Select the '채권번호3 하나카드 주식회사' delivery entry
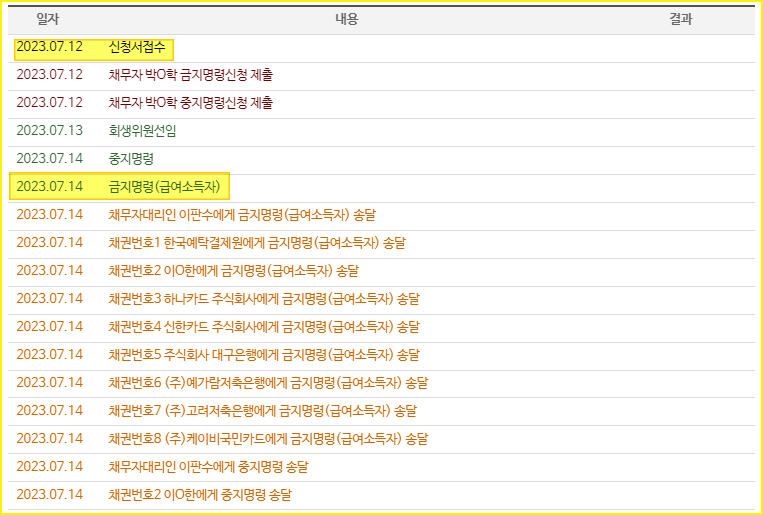 point(264,299)
